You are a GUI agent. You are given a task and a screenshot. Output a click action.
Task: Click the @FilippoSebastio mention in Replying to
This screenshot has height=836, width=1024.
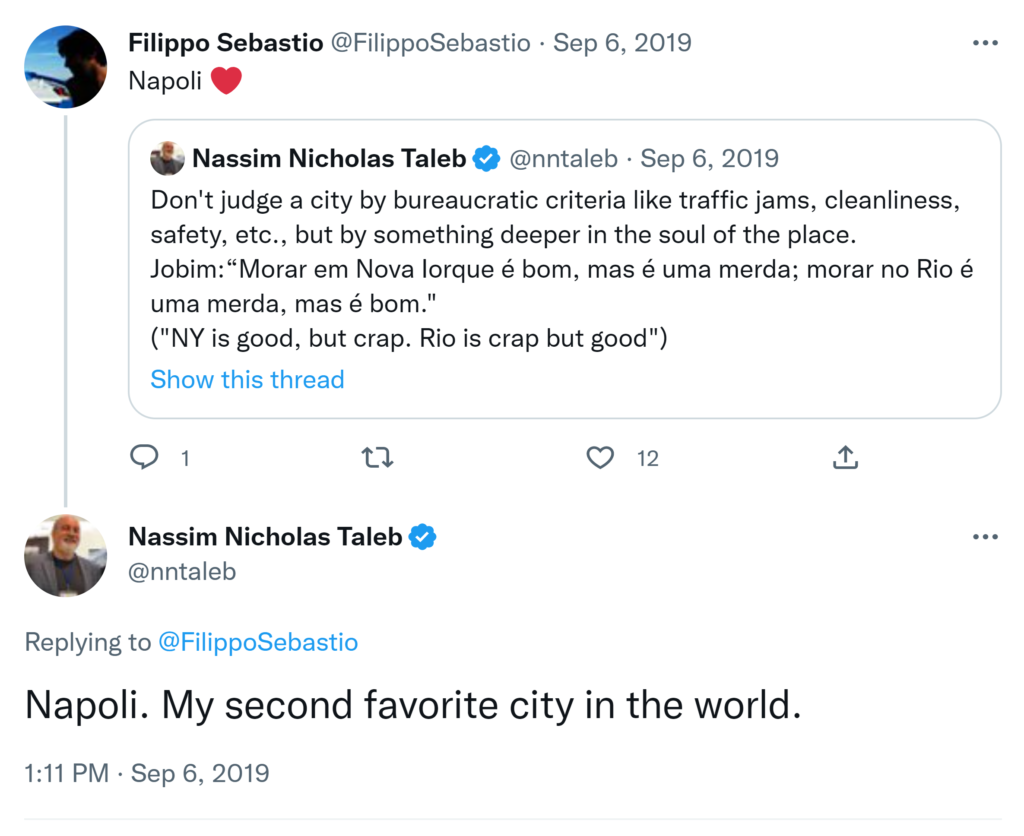click(x=258, y=642)
